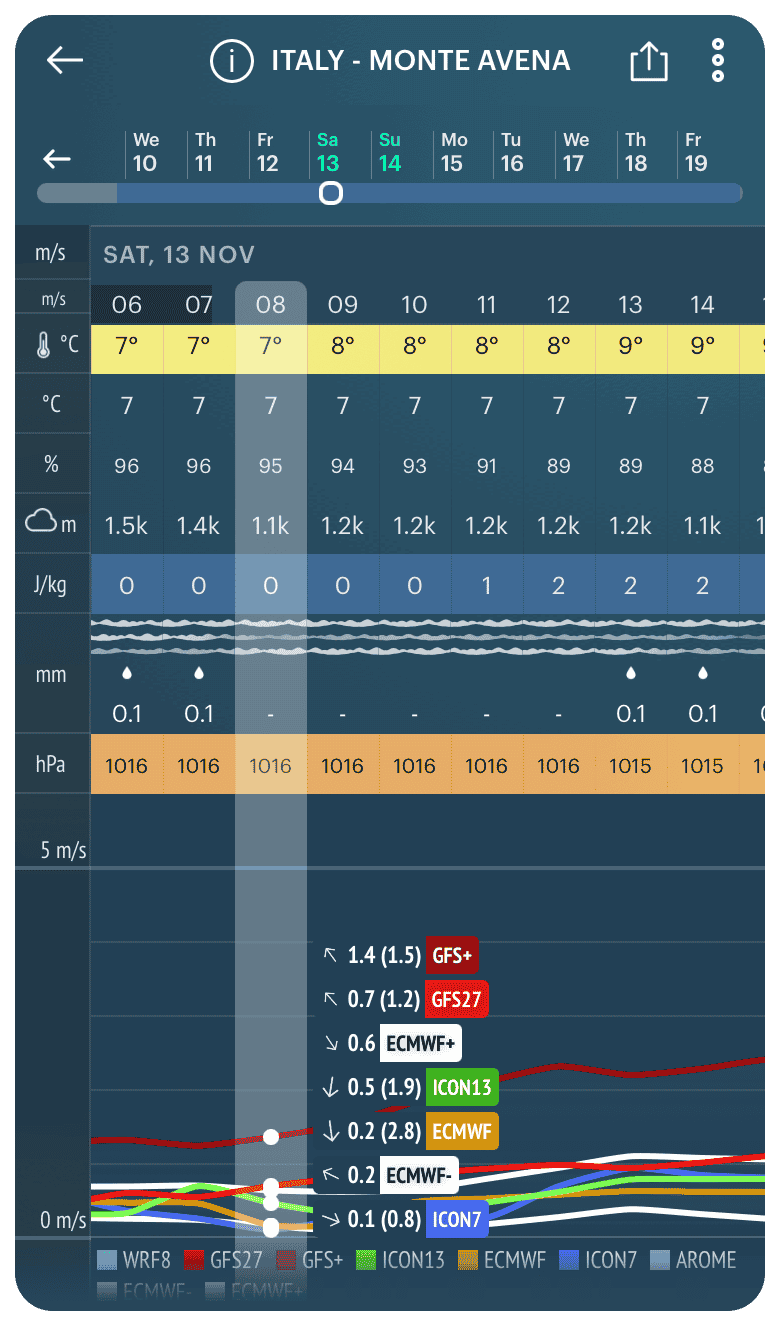Toggle the AROME model in the legend
Image resolution: width=780 pixels, height=1326 pixels.
(692, 1260)
